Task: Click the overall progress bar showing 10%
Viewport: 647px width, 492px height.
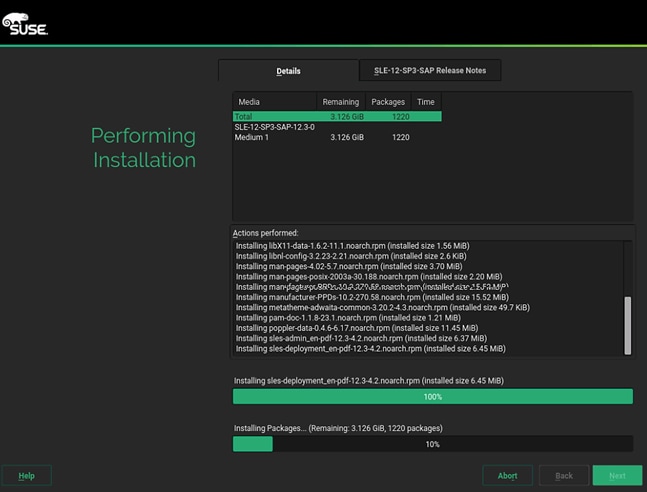Action: click(432, 444)
